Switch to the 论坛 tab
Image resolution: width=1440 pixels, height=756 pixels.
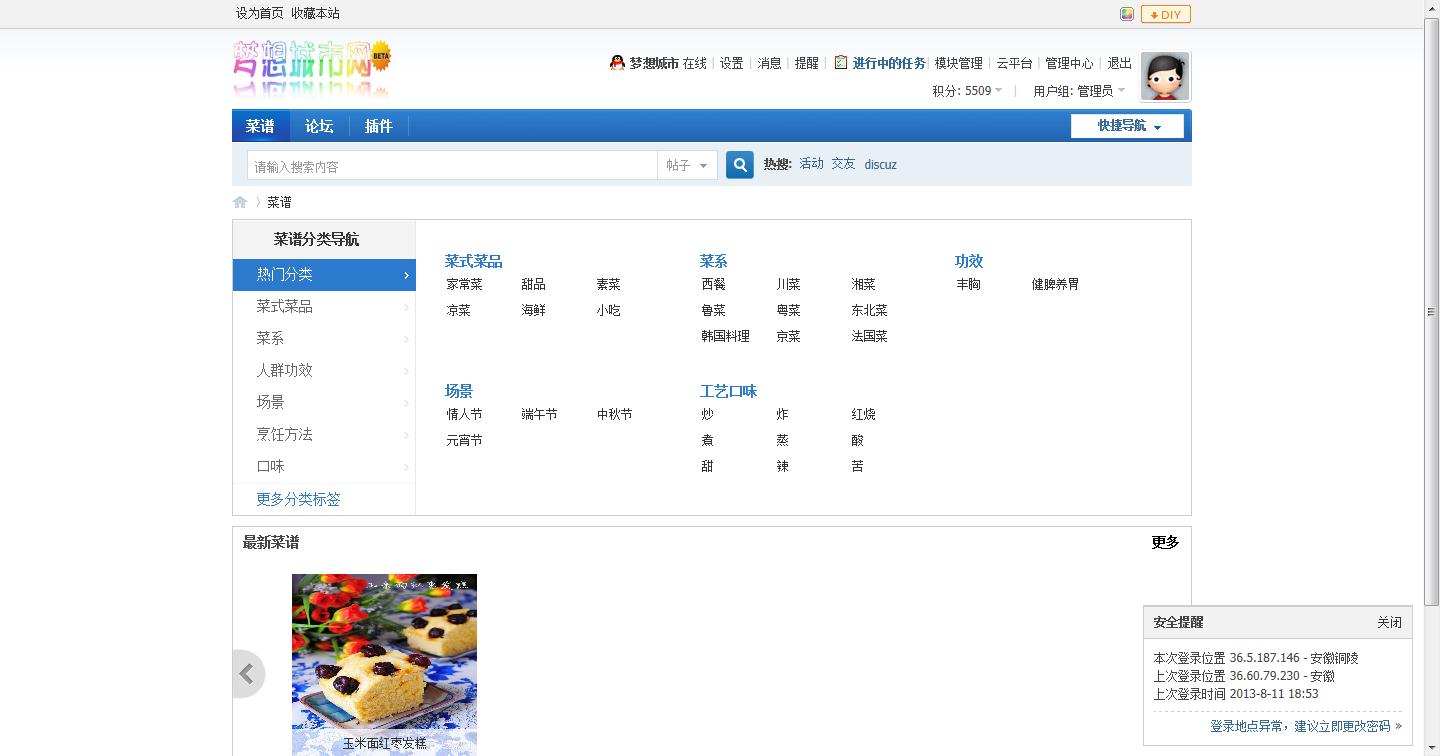[319, 126]
